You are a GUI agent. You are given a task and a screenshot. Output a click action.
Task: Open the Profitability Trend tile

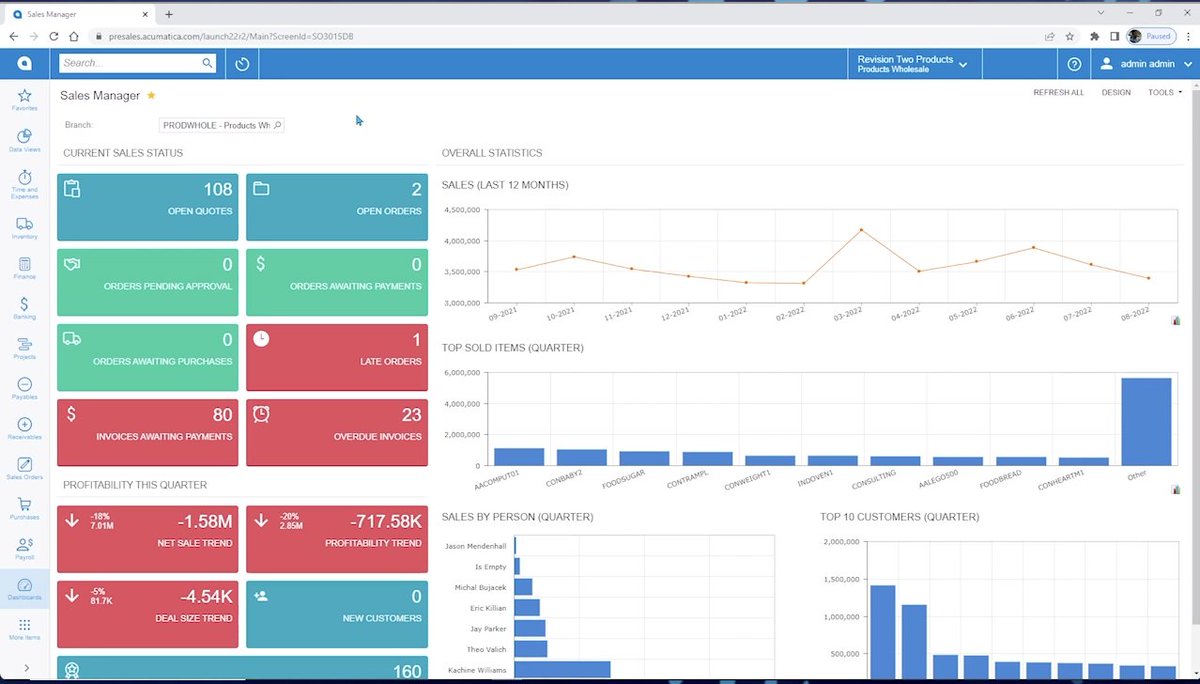(x=337, y=539)
